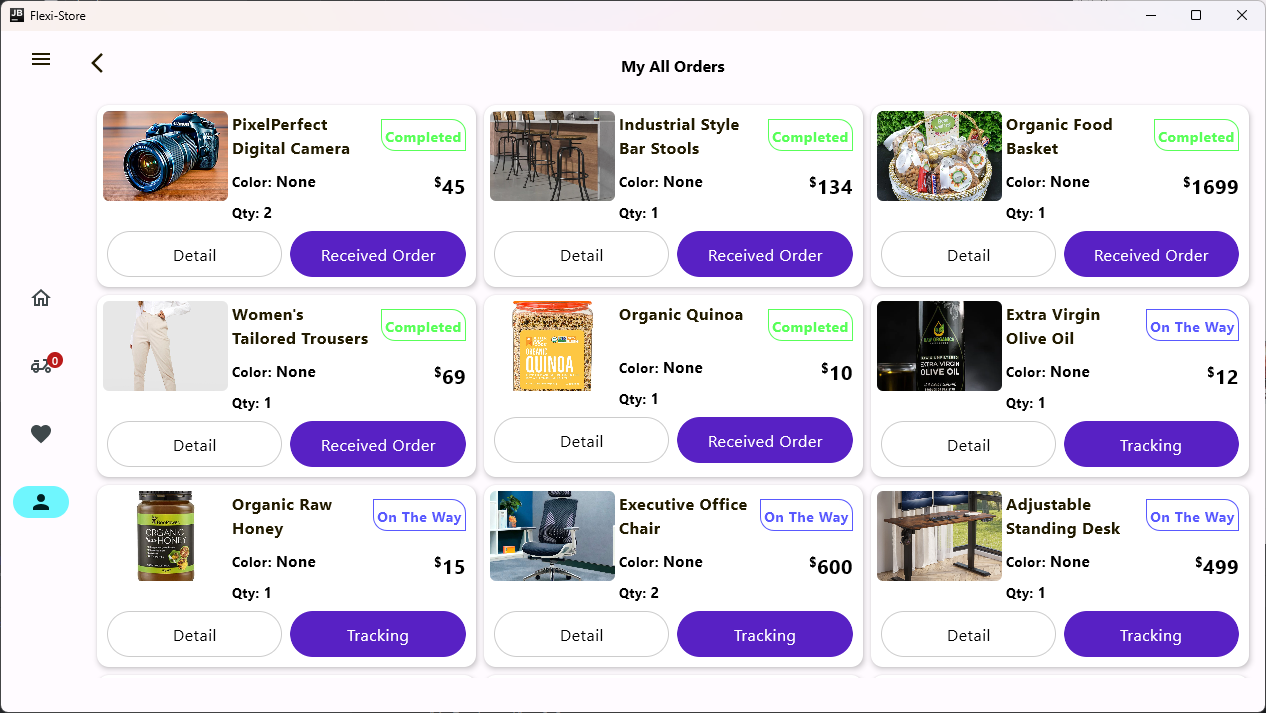
Task: Click Tracking for Executive Office Chair
Action: click(764, 635)
